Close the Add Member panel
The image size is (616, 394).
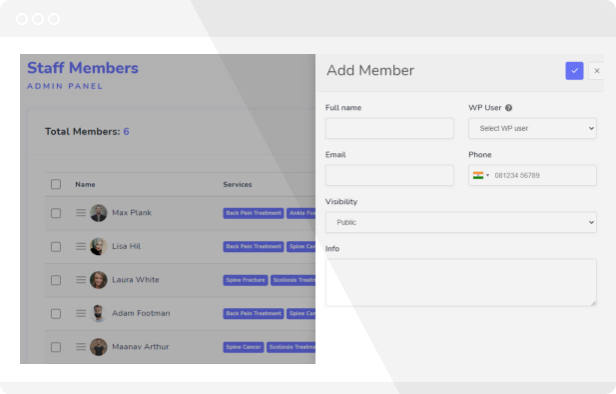tap(596, 71)
